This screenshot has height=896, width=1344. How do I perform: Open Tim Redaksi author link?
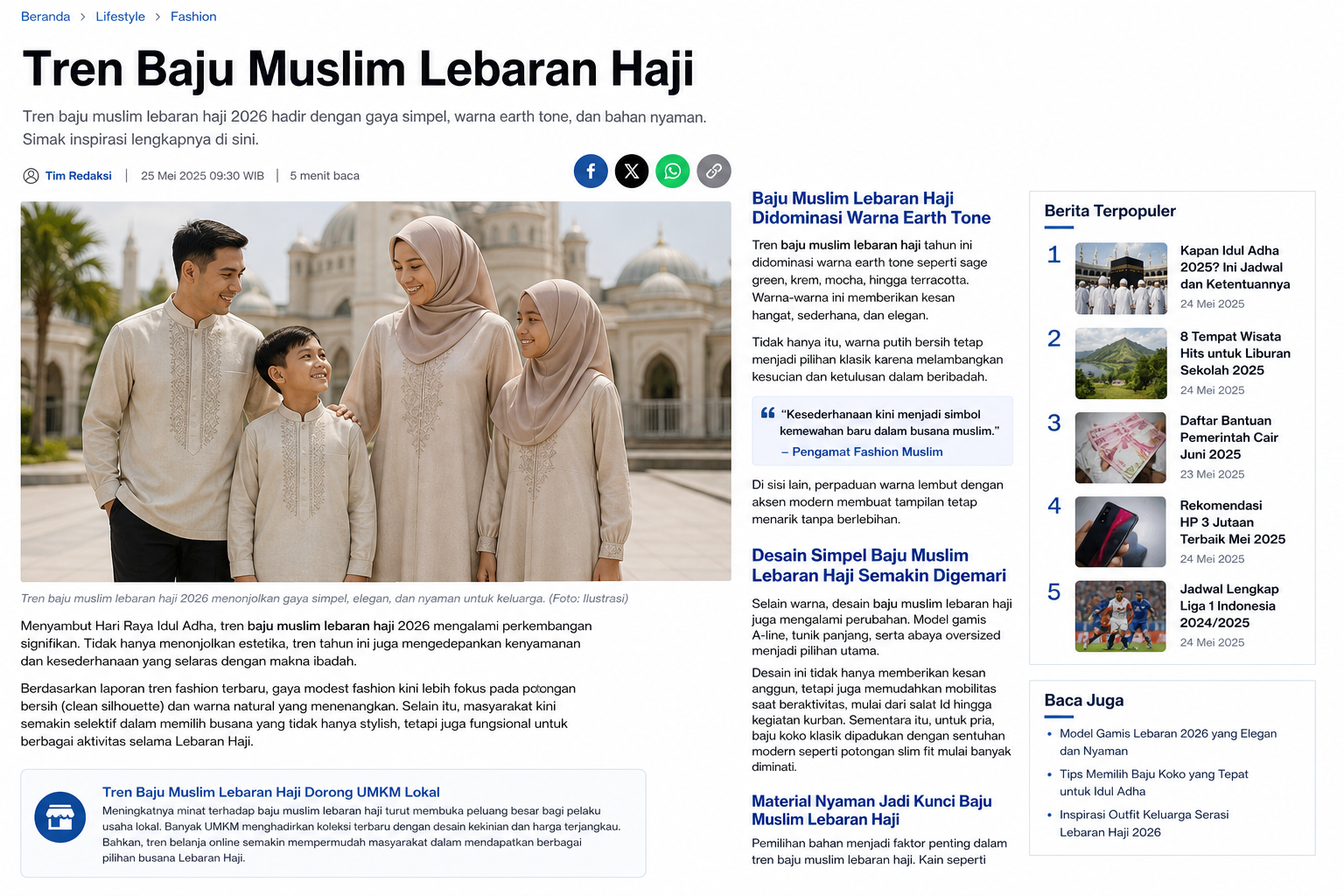pyautogui.click(x=79, y=176)
